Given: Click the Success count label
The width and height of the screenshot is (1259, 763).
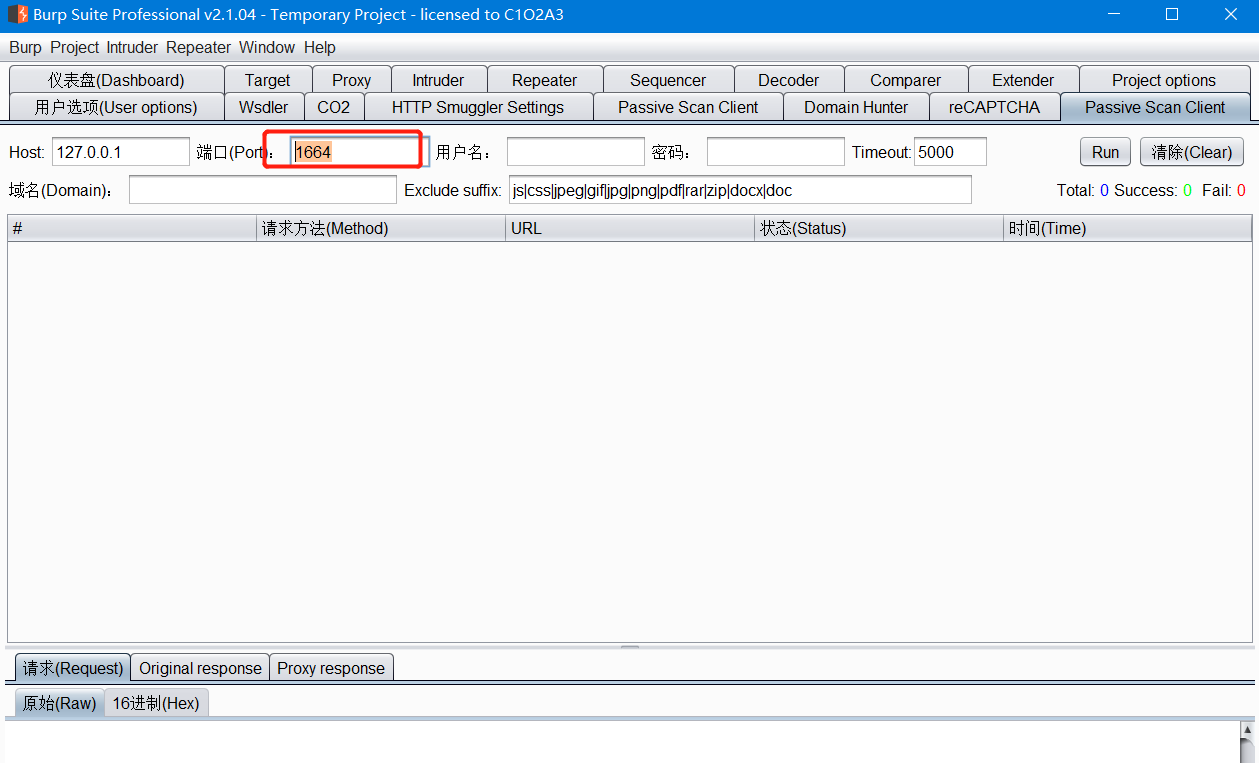Looking at the screenshot, I should tap(1153, 190).
